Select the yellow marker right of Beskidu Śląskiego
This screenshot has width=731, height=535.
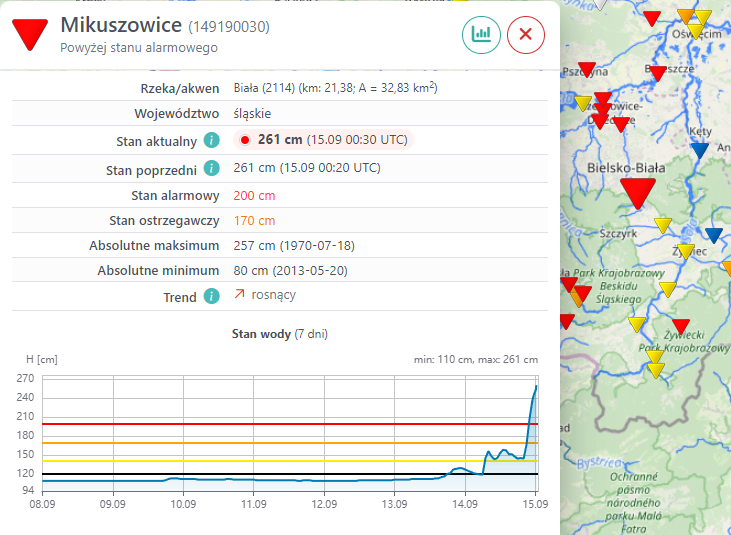click(668, 289)
